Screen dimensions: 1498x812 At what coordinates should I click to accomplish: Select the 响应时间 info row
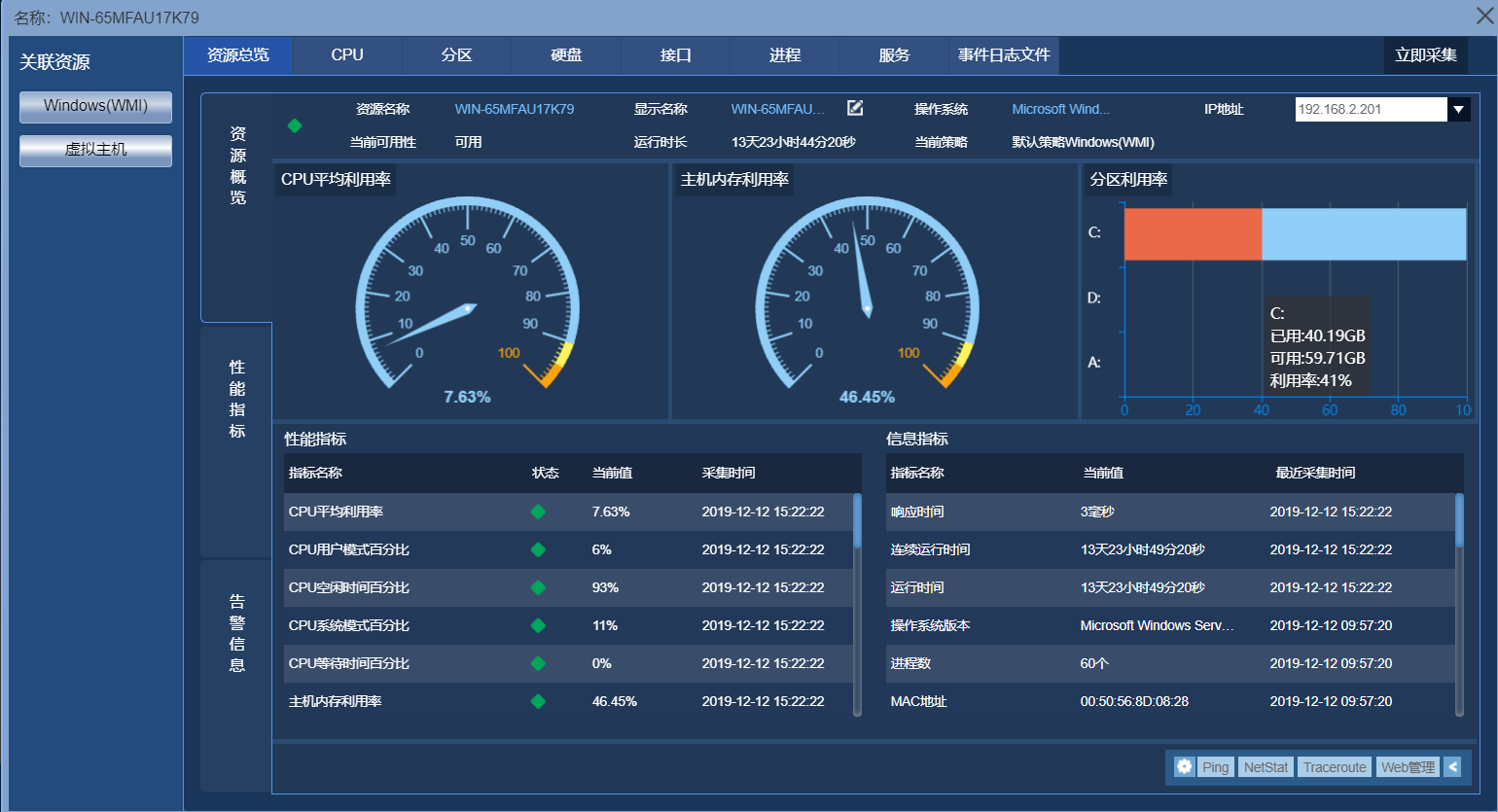pyautogui.click(x=1170, y=512)
